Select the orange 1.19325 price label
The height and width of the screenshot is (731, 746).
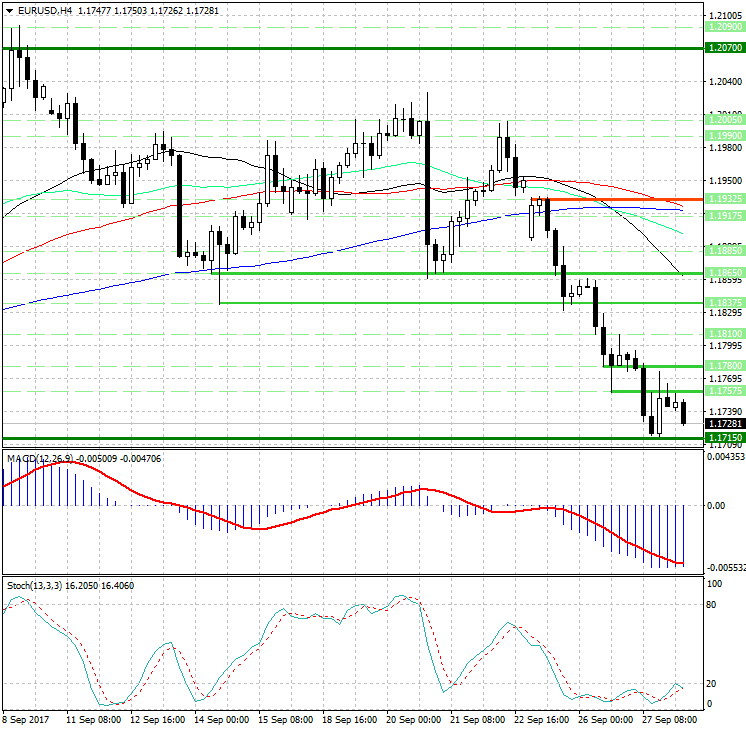723,199
